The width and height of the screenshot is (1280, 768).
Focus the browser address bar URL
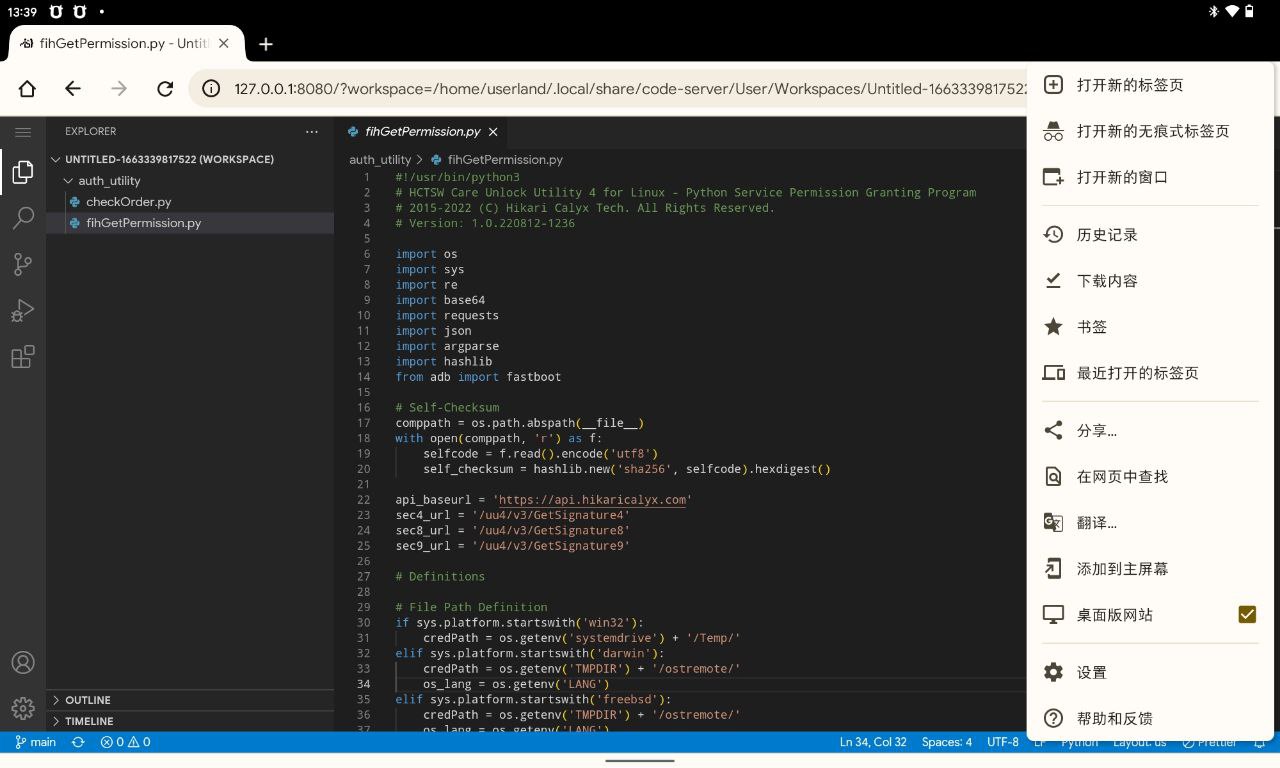[630, 88]
